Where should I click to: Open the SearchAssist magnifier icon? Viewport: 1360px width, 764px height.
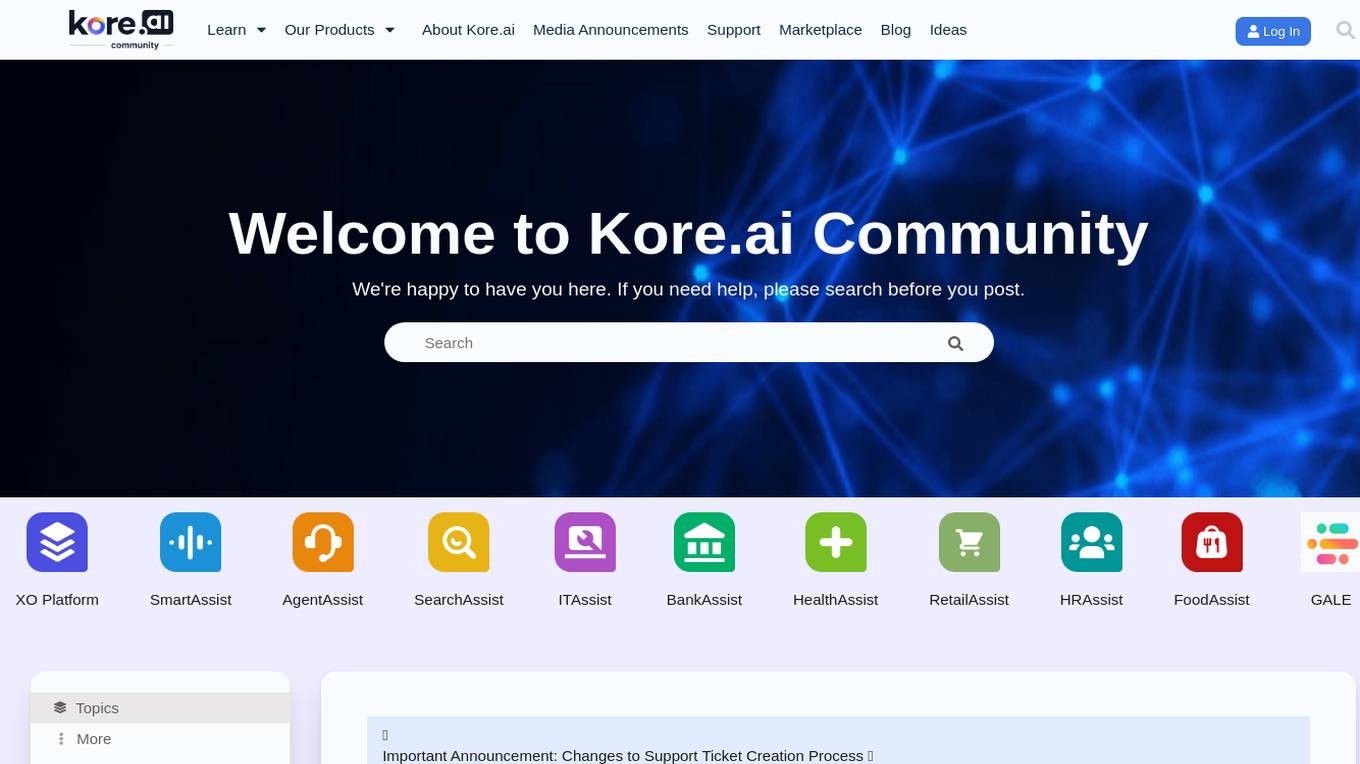459,542
